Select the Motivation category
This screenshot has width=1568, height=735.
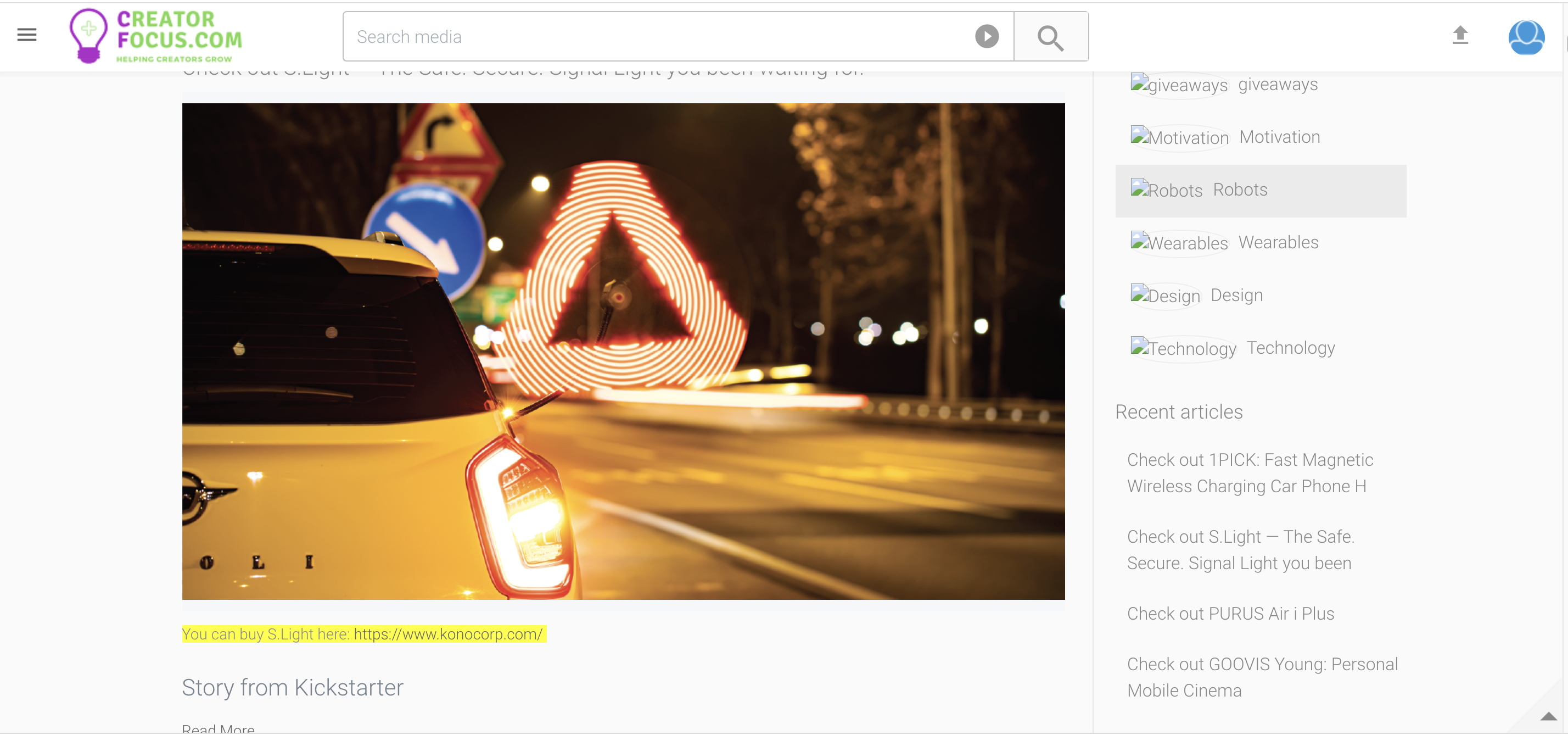pyautogui.click(x=1279, y=136)
